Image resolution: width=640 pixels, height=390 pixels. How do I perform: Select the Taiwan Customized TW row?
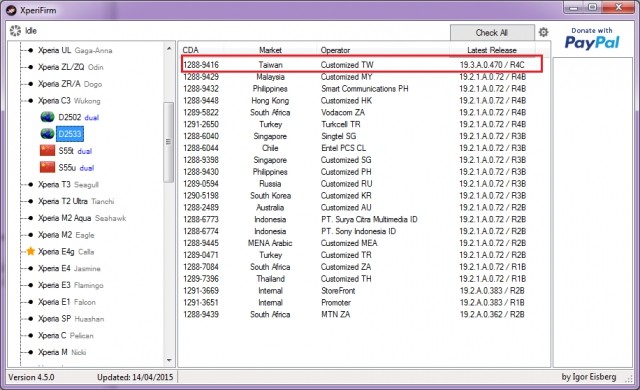point(362,64)
